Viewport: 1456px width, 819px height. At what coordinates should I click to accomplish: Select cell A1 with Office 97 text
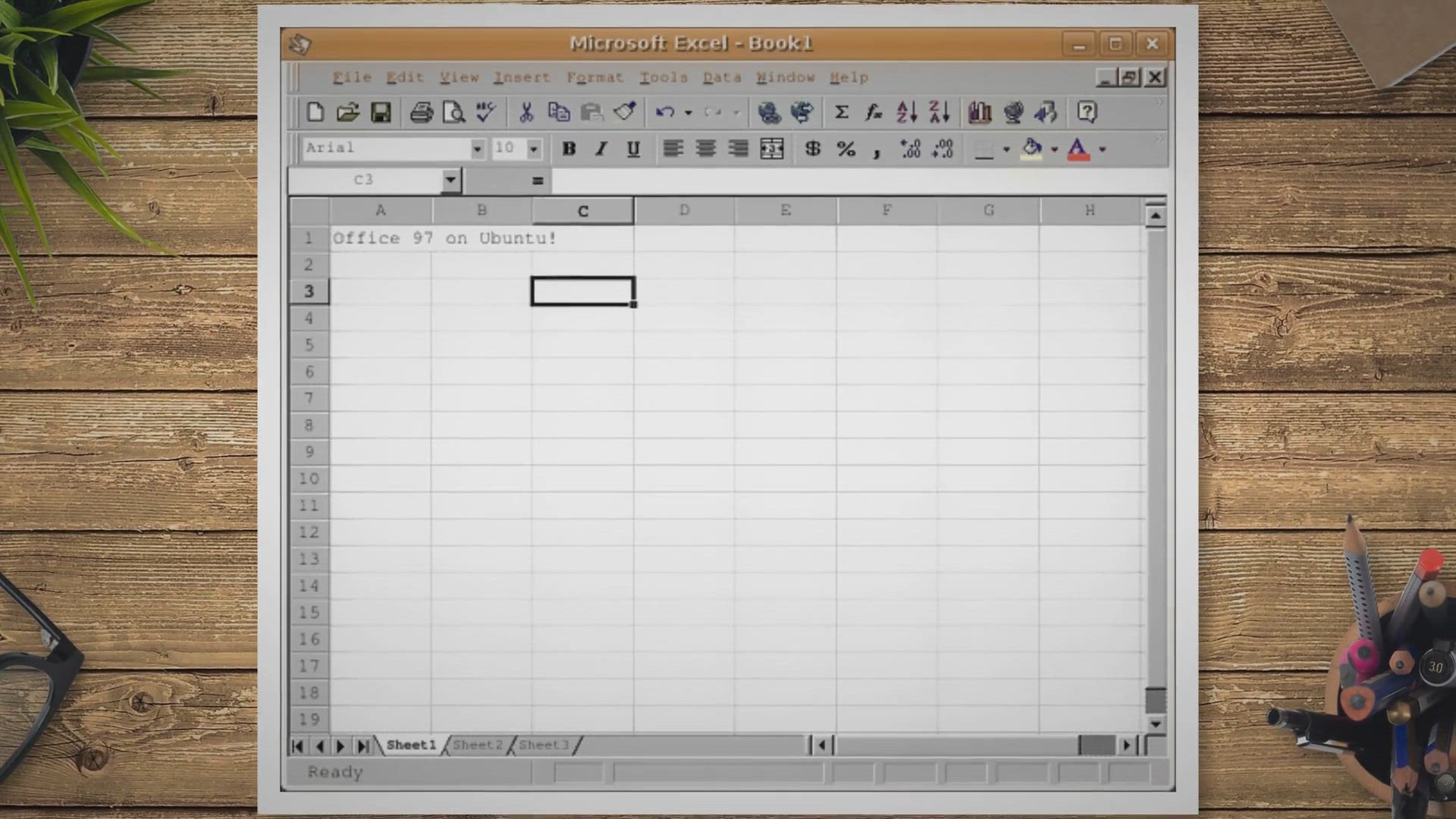(x=381, y=238)
